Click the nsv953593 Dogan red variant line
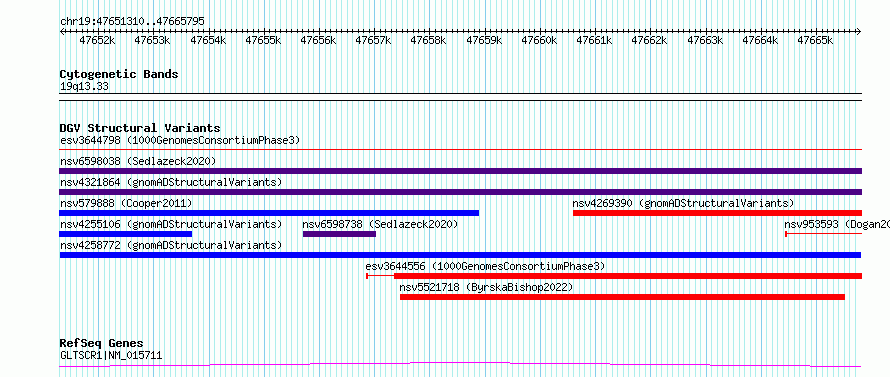This screenshot has width=890, height=377. pos(824,234)
